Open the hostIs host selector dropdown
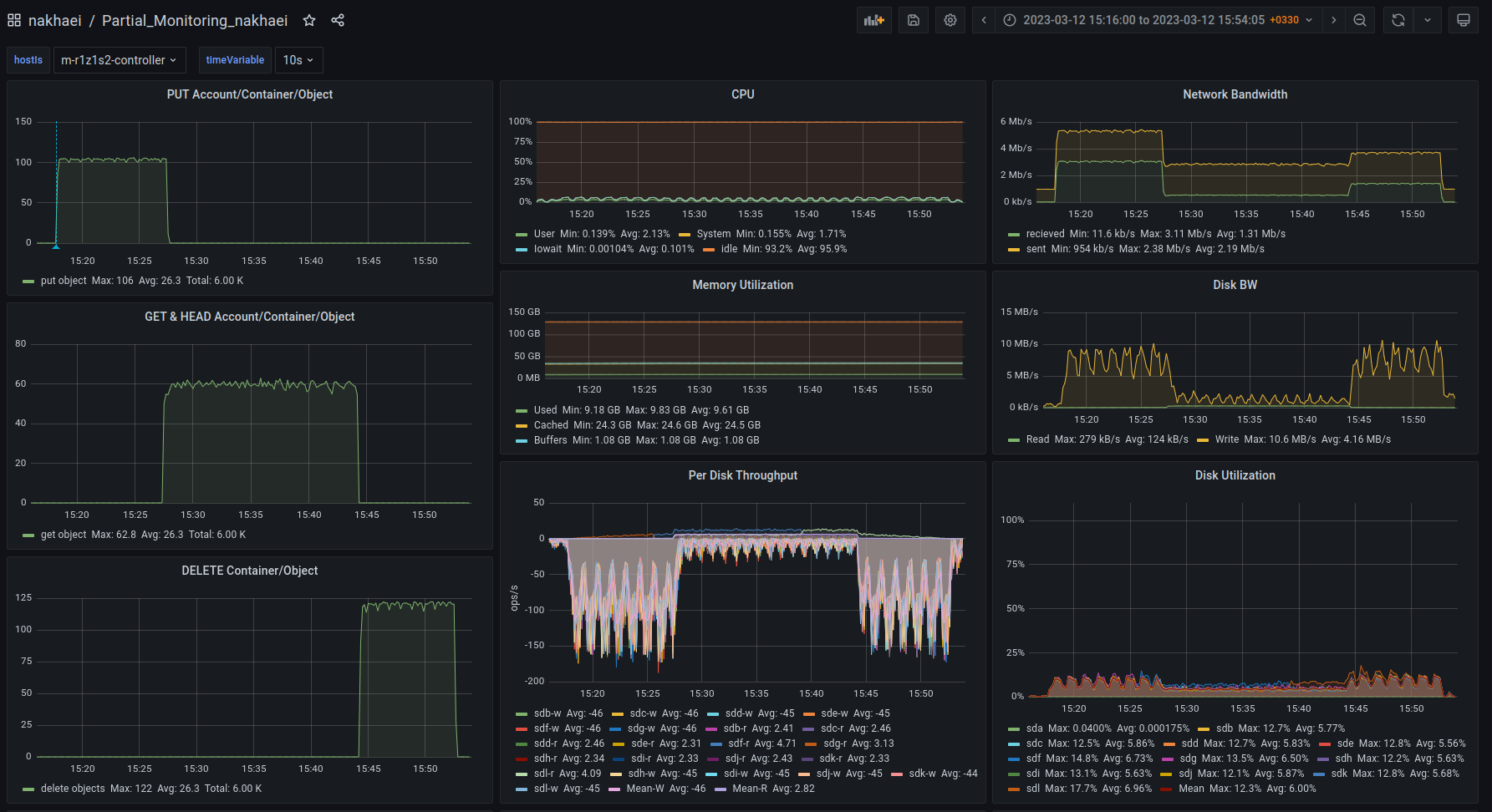Viewport: 1492px width, 812px height. [119, 60]
